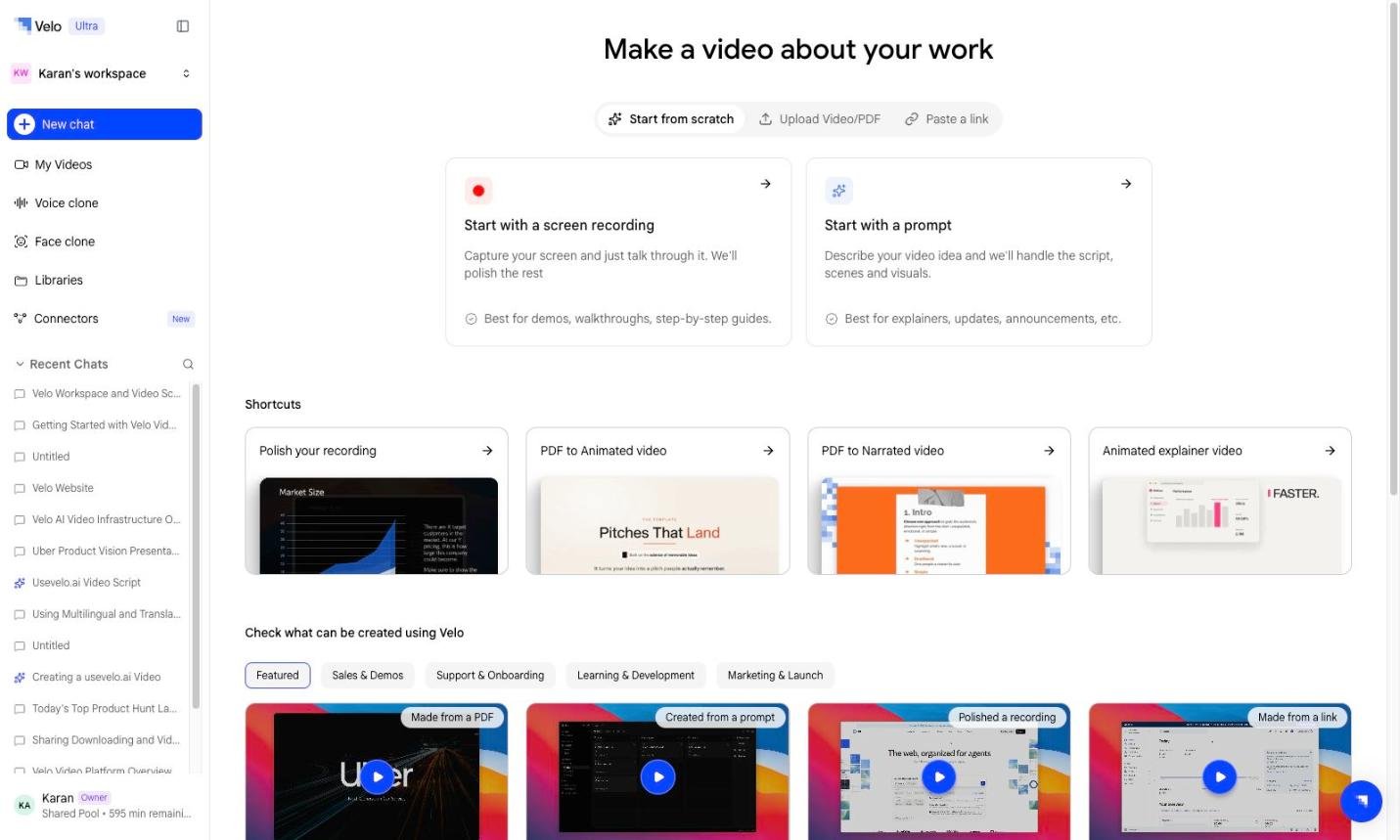The width and height of the screenshot is (1400, 840).
Task: Click arrow on Start with a prompt card
Action: click(1126, 184)
